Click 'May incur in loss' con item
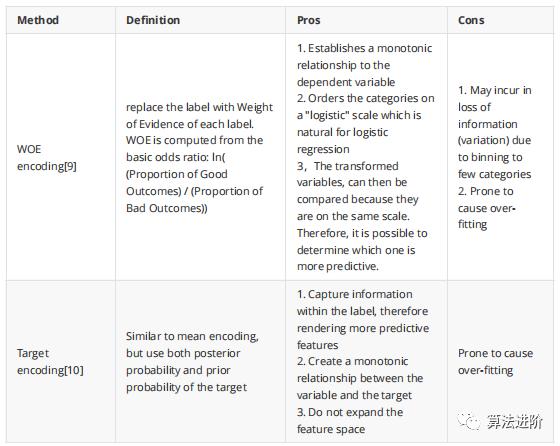This screenshot has width=560, height=446. pos(495,132)
